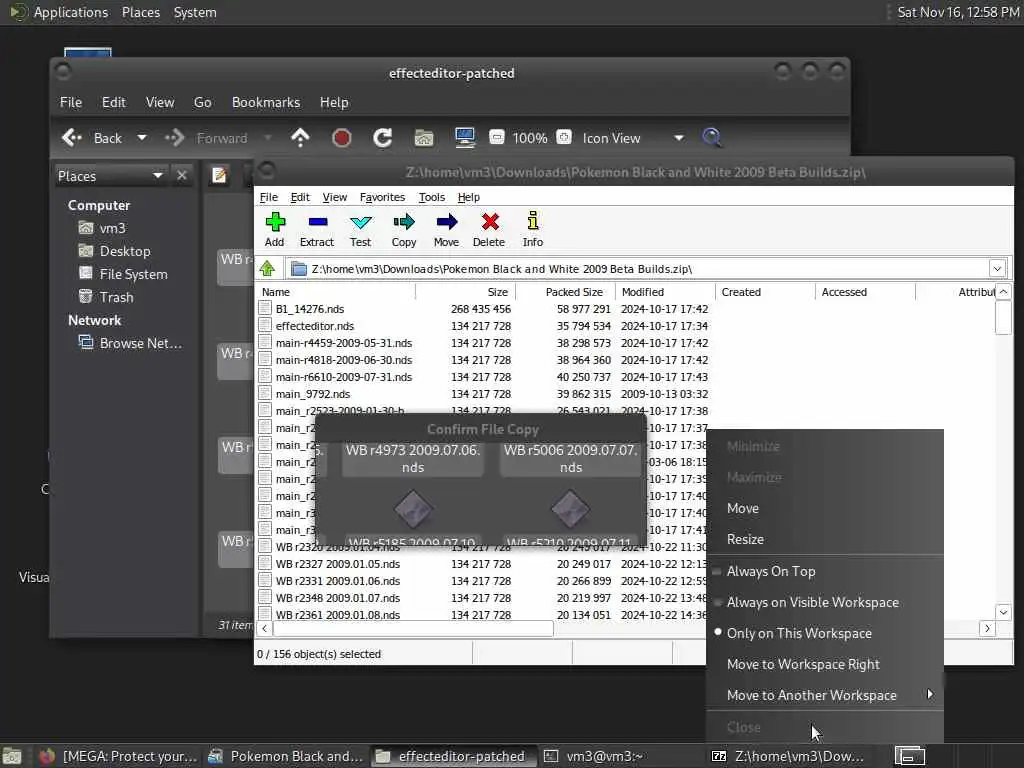Select WB r2327 2009.01.05.nds row

click(483, 564)
